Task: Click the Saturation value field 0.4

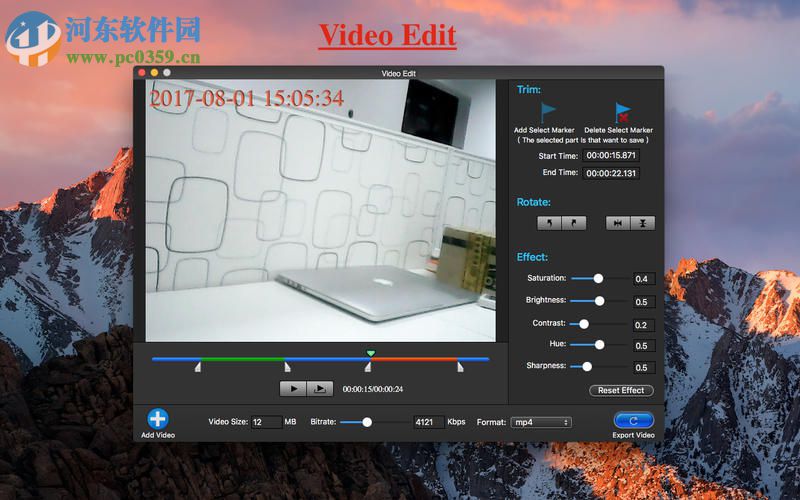Action: click(x=644, y=279)
